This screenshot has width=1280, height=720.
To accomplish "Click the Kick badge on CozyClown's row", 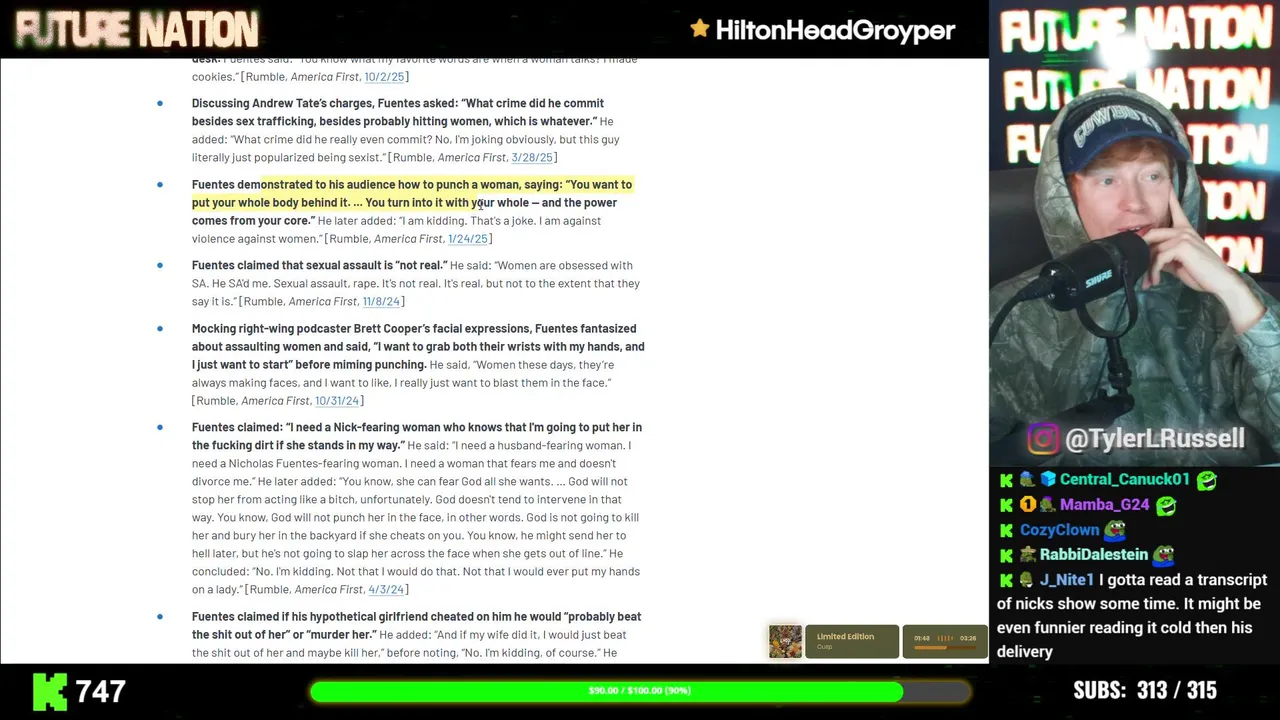I will click(x=1007, y=530).
